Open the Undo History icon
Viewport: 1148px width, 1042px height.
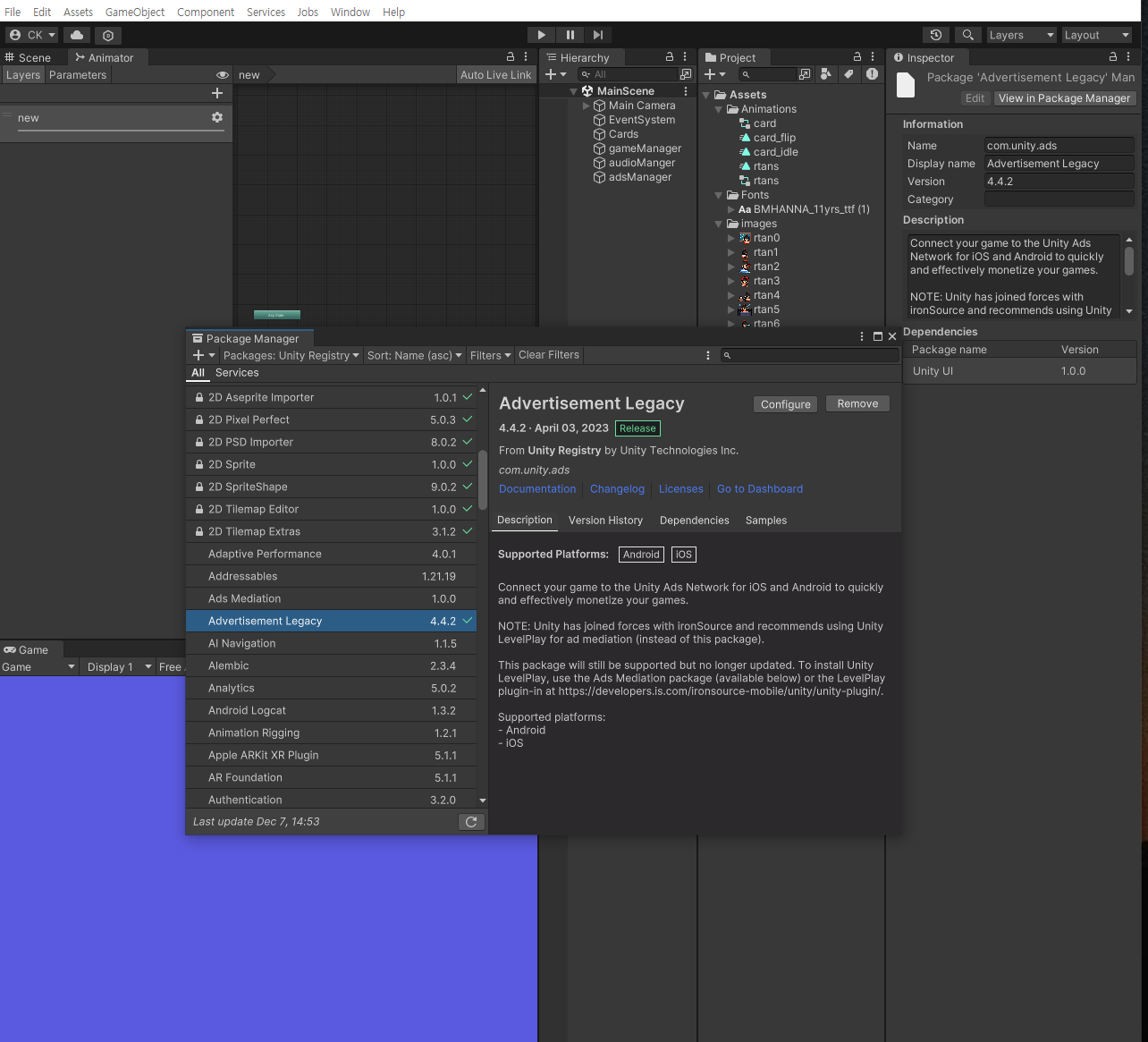point(936,35)
